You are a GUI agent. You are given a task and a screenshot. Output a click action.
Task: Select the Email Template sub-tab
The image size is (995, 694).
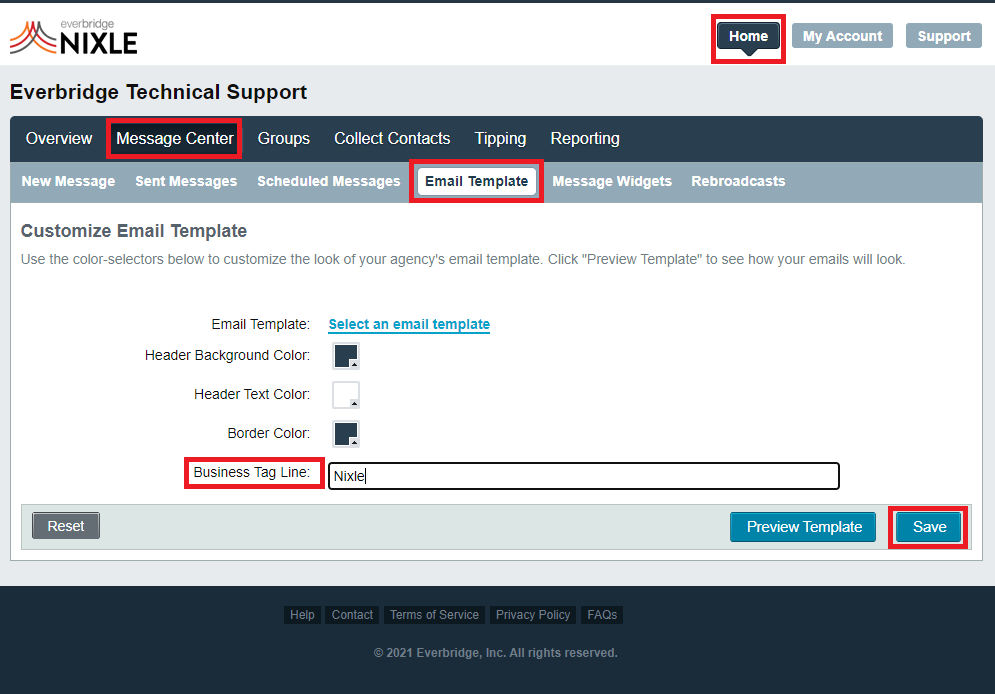[x=477, y=181]
